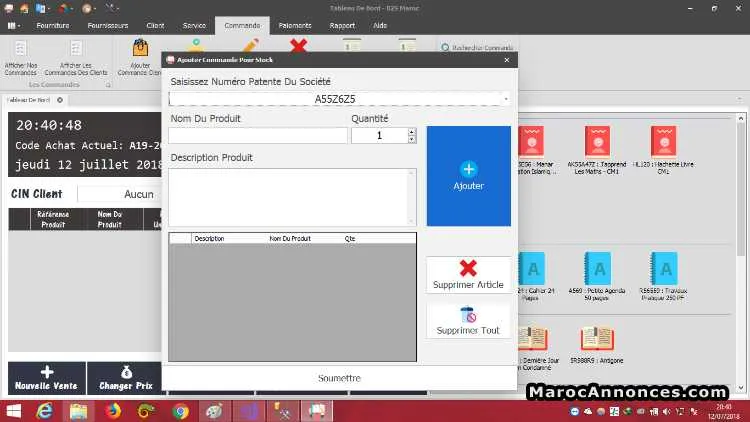Select the Petite Agenda 50 pages product
The image size is (750, 422).
click(x=596, y=276)
